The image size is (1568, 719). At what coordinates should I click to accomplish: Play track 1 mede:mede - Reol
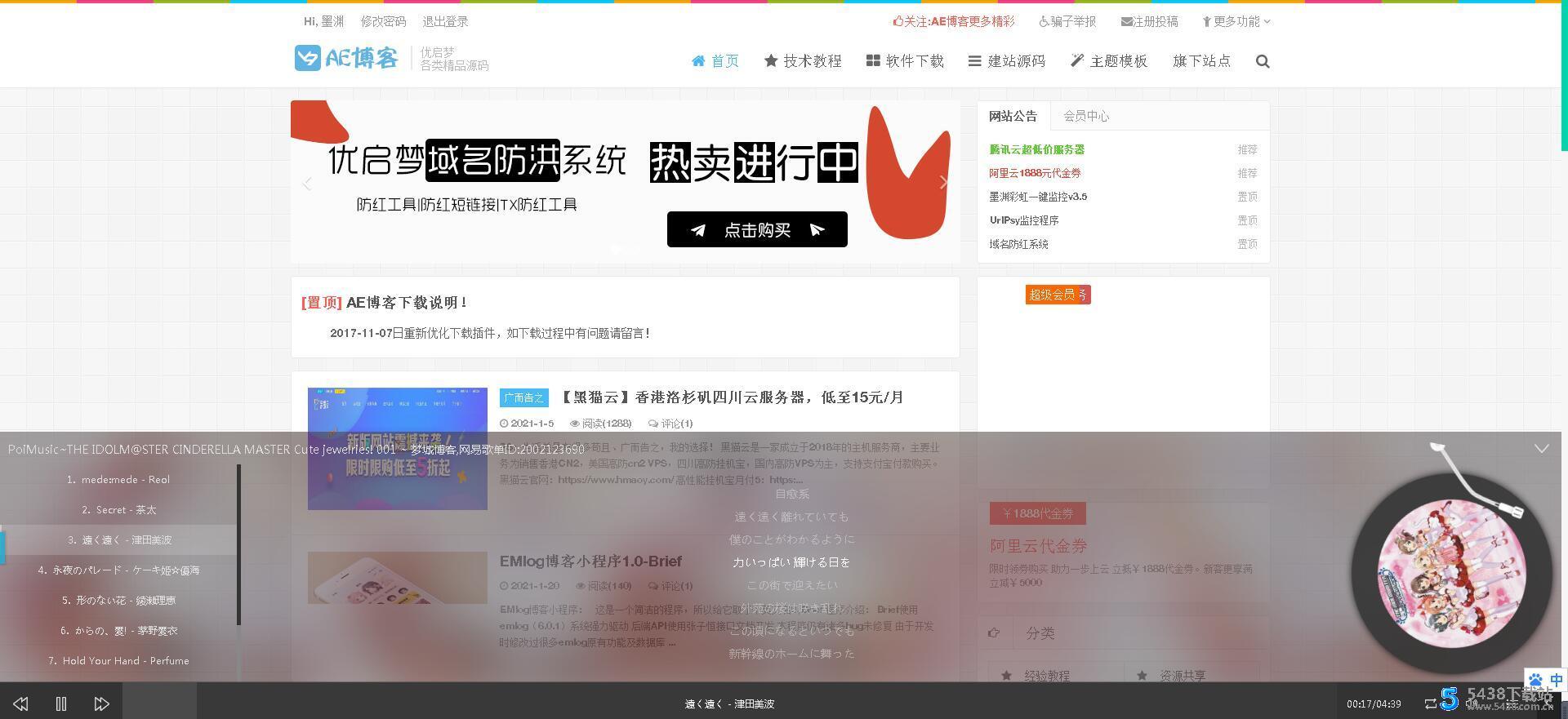click(x=118, y=480)
